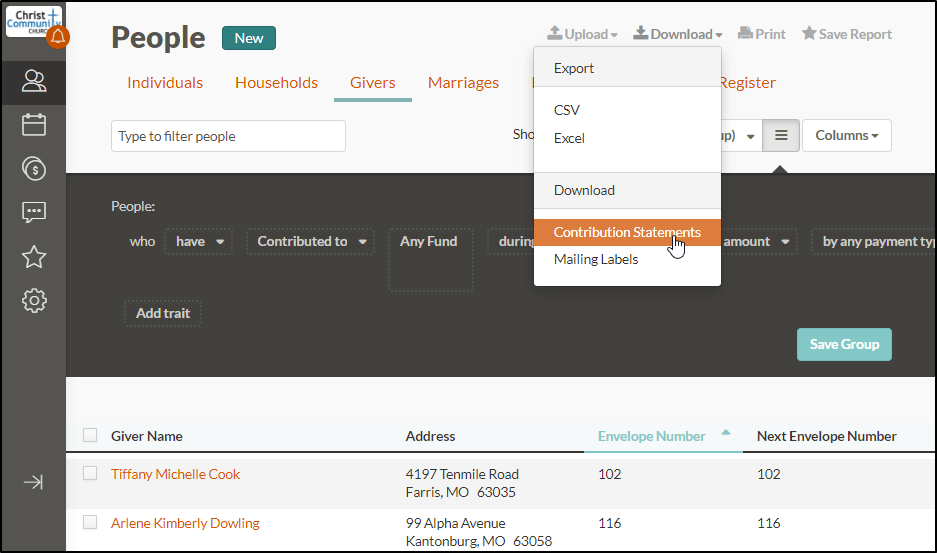
Task: Open the Settings gear icon
Action: coord(33,300)
